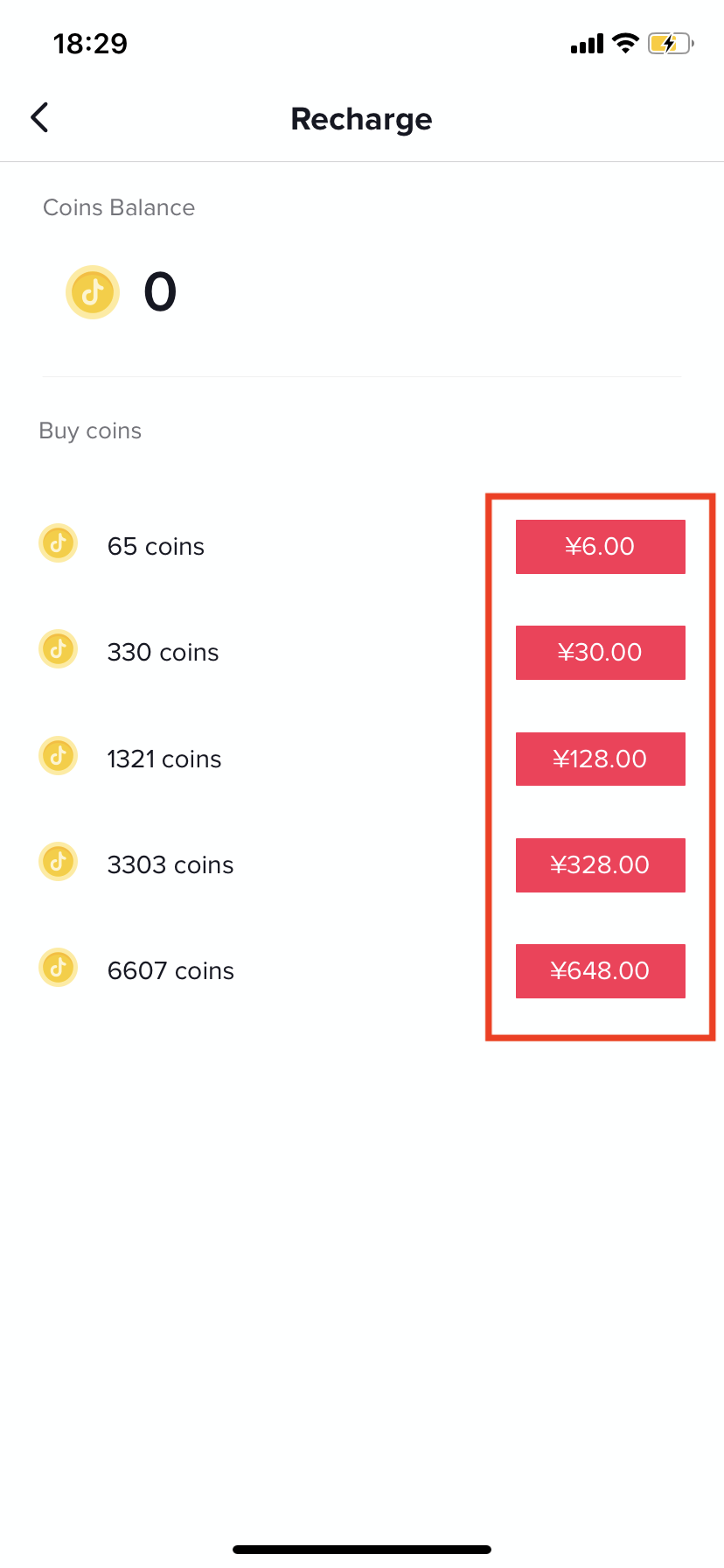Tap the Wi-Fi icon in the status bar
Screen dimensions: 724x1568
coord(625,43)
